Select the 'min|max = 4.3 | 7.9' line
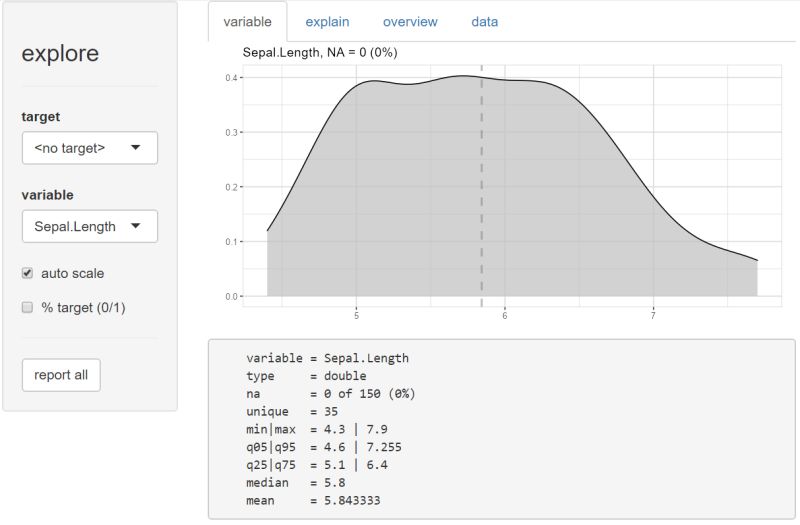The height and width of the screenshot is (525, 800). tap(317, 429)
